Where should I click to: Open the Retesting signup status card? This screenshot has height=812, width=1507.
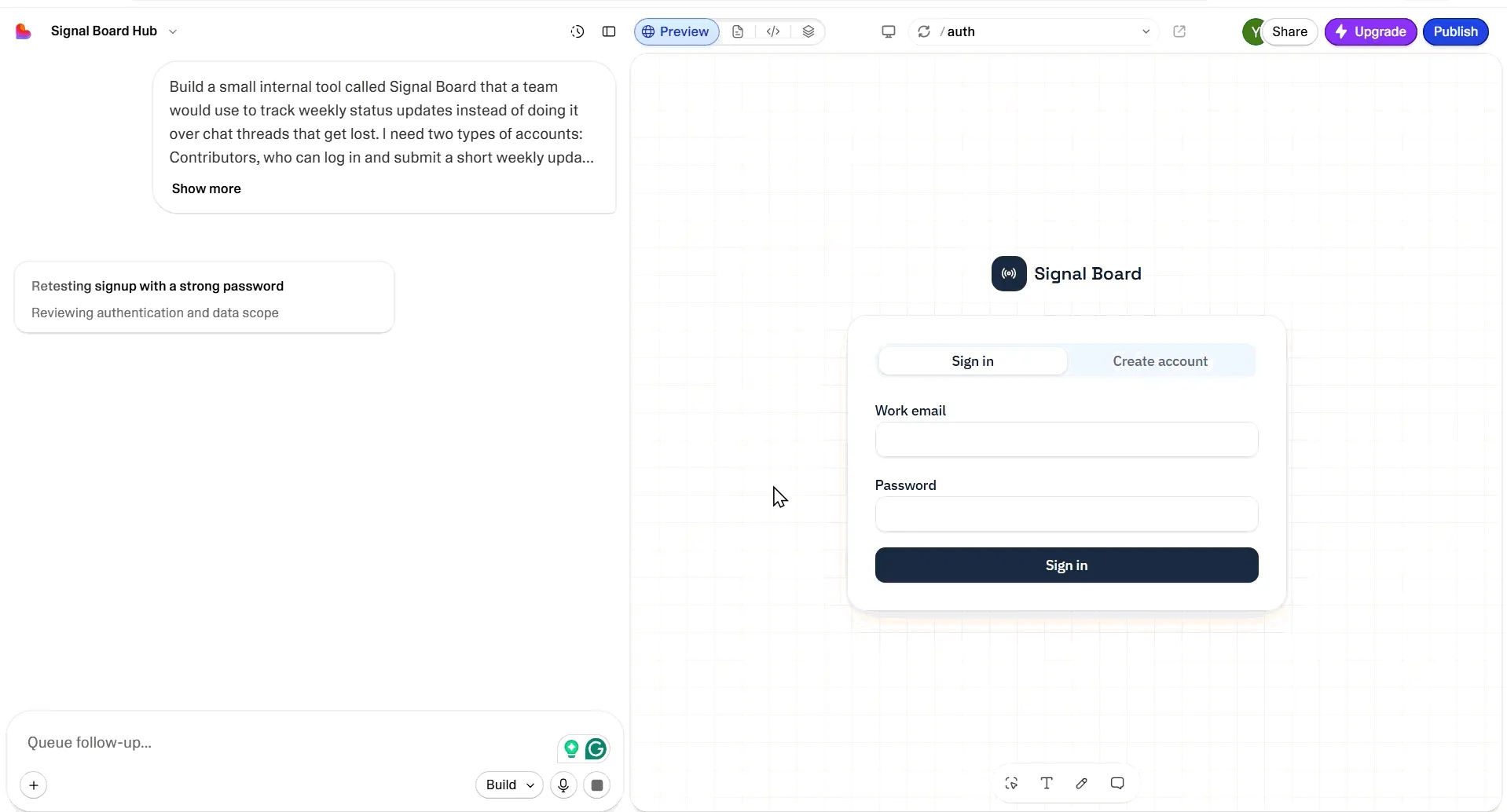click(x=204, y=298)
